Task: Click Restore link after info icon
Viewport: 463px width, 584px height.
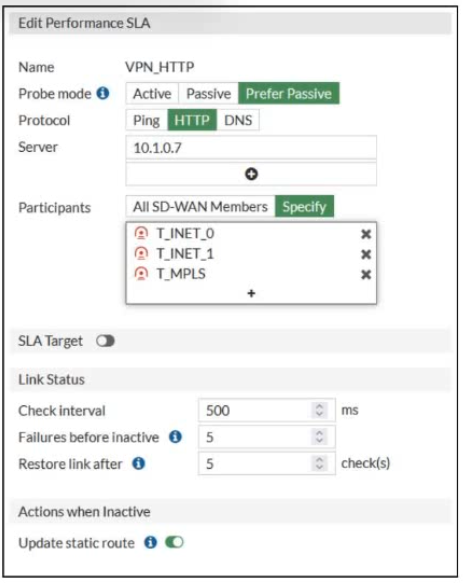Action: coord(139,464)
